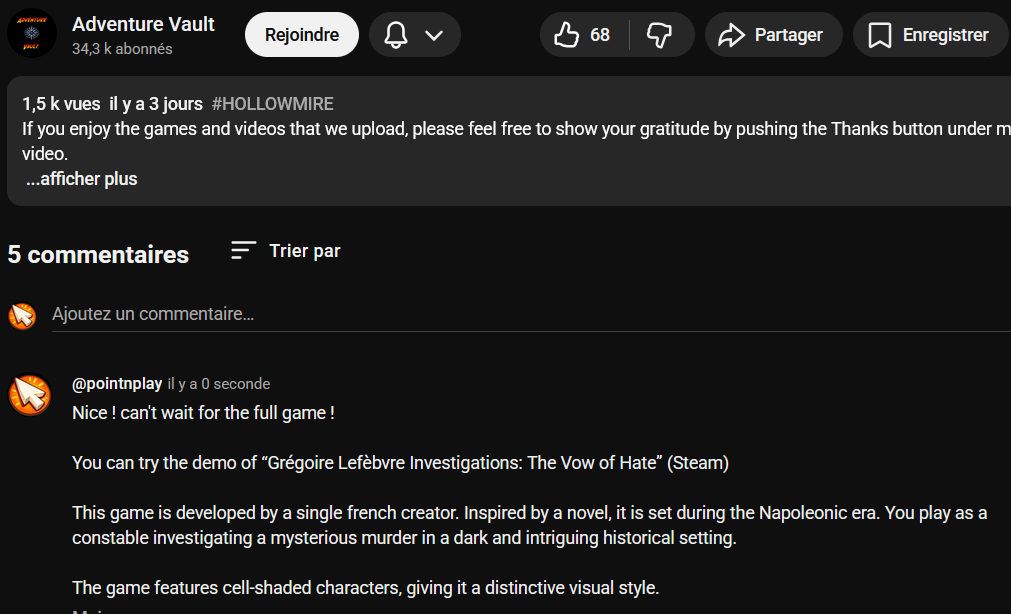Image resolution: width=1011 pixels, height=614 pixels.
Task: Click the notification bell icon
Action: click(397, 35)
